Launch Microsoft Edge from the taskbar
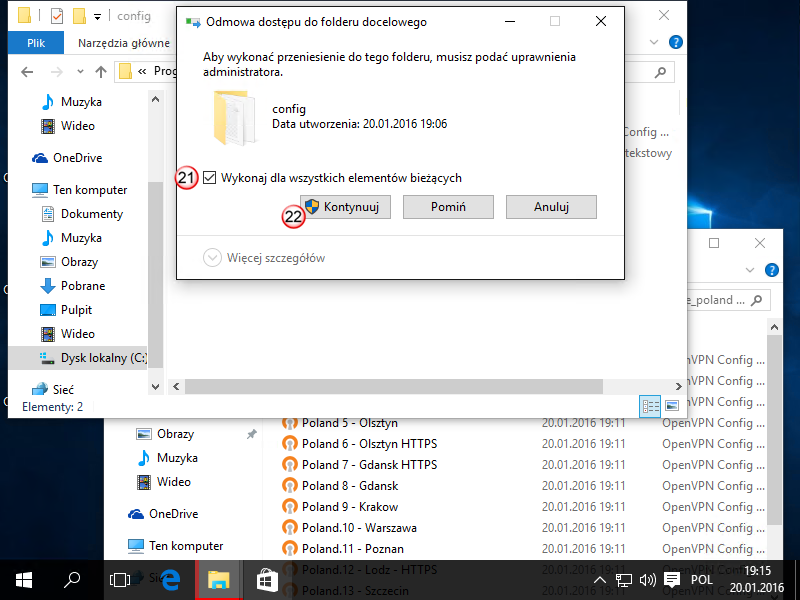 pyautogui.click(x=170, y=580)
